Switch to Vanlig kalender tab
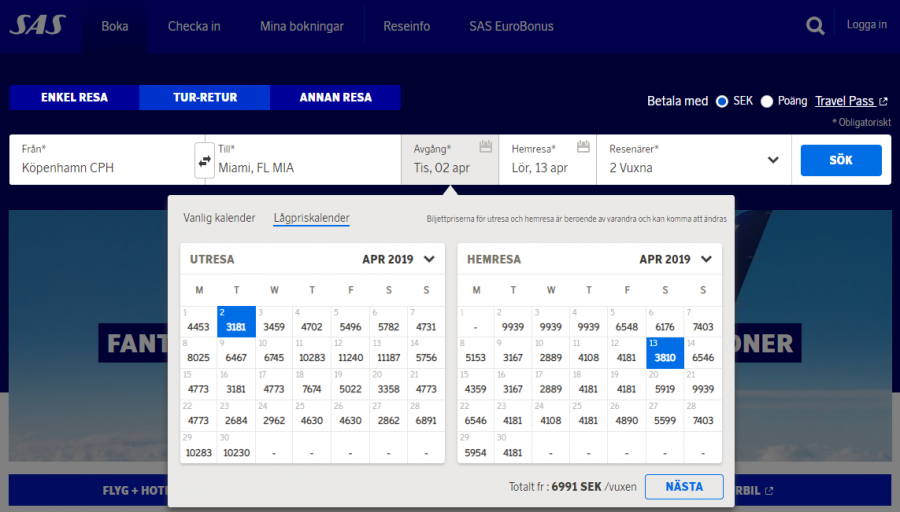900x512 pixels. 219,218
